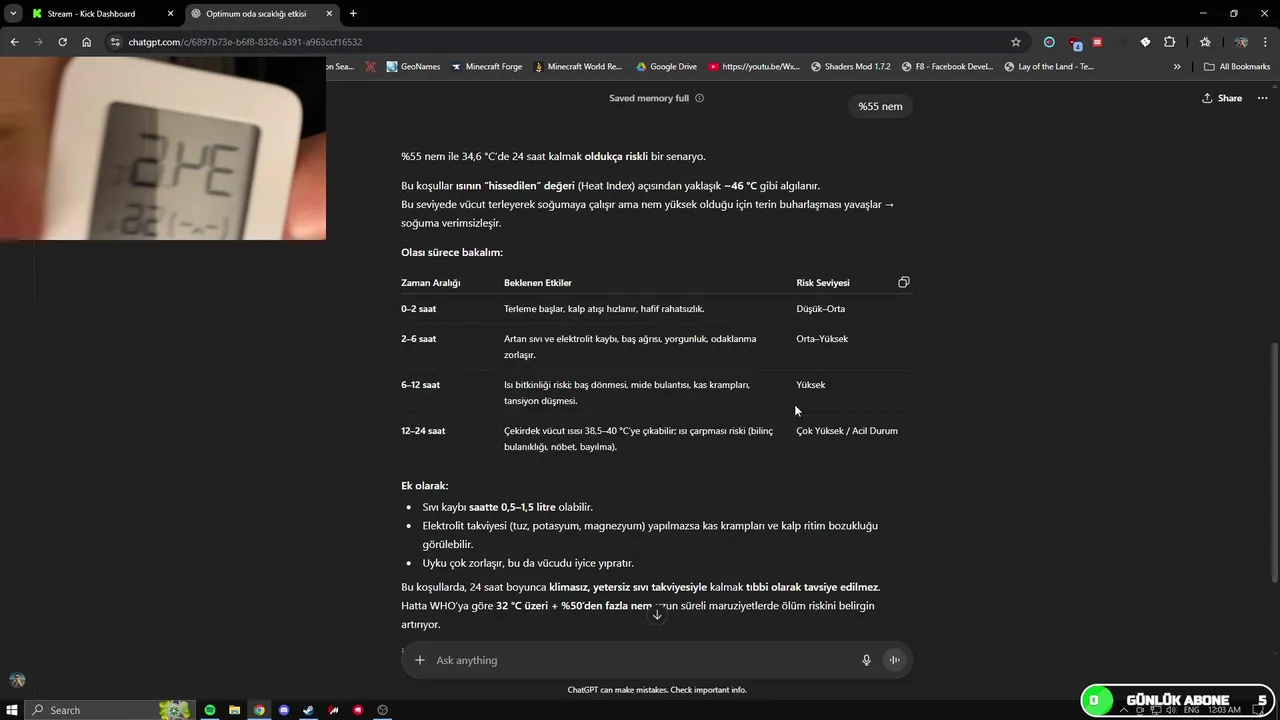This screenshot has height=720, width=1280.
Task: Close the Kick Dashboard tab
Action: coord(170,14)
